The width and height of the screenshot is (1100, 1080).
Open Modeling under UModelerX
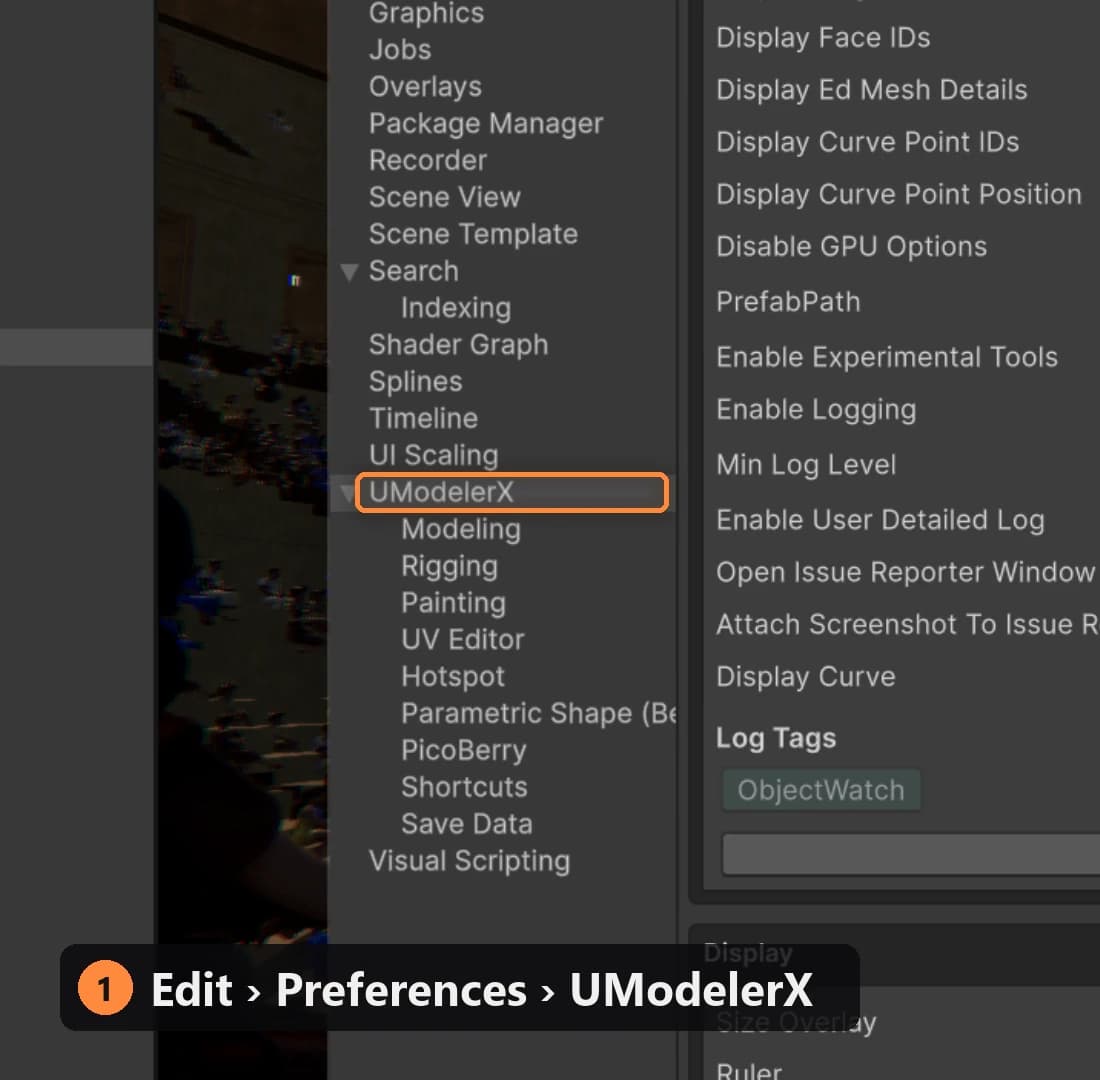point(461,529)
